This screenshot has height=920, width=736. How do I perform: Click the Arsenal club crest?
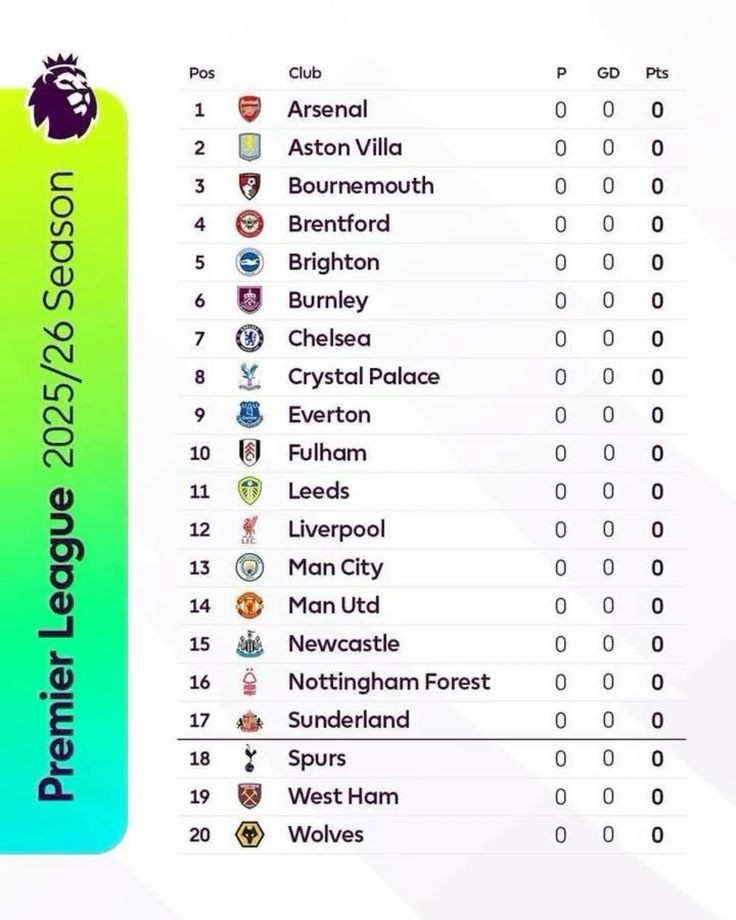coord(249,110)
